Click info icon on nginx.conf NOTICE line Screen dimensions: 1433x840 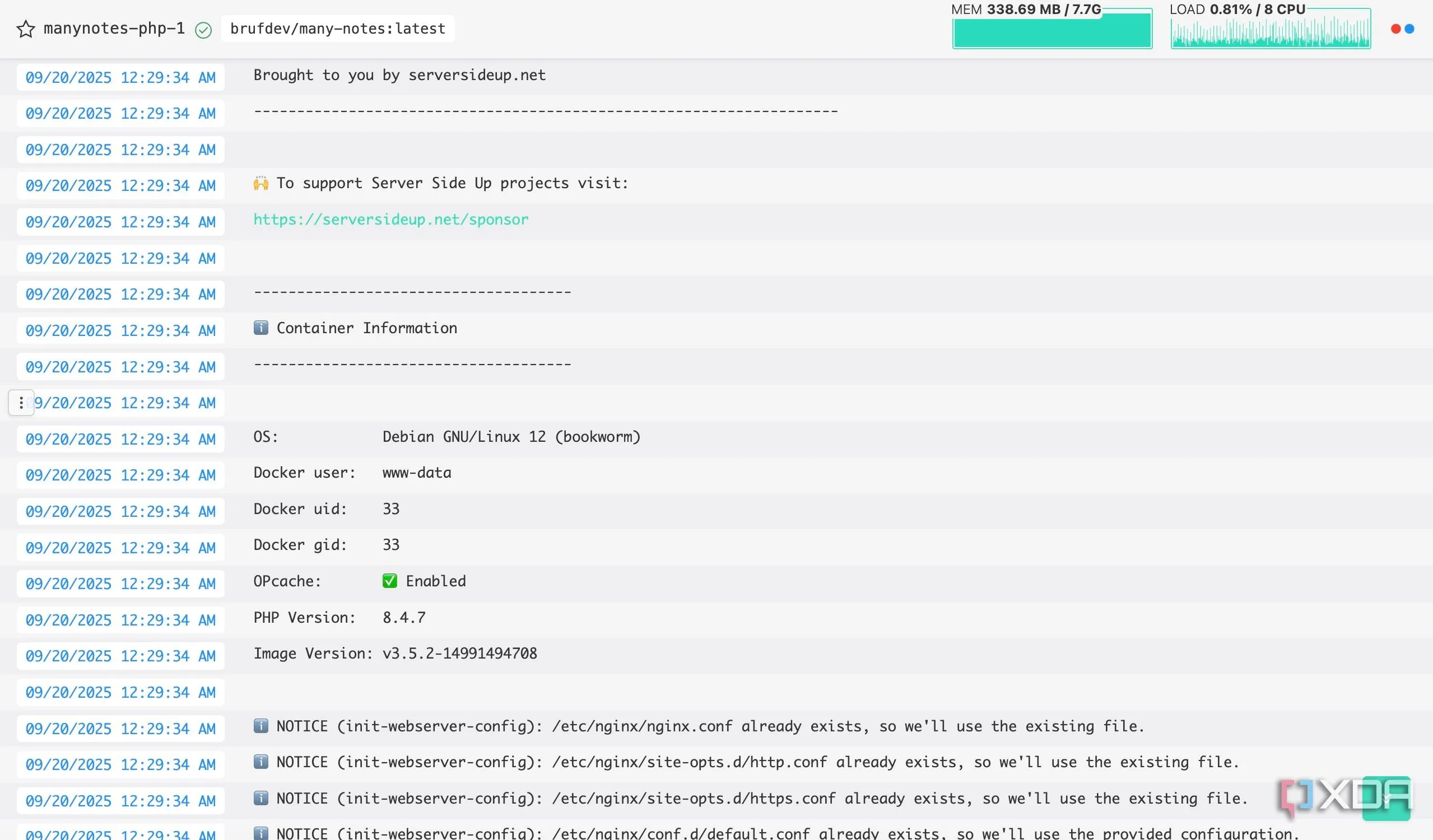(x=261, y=726)
